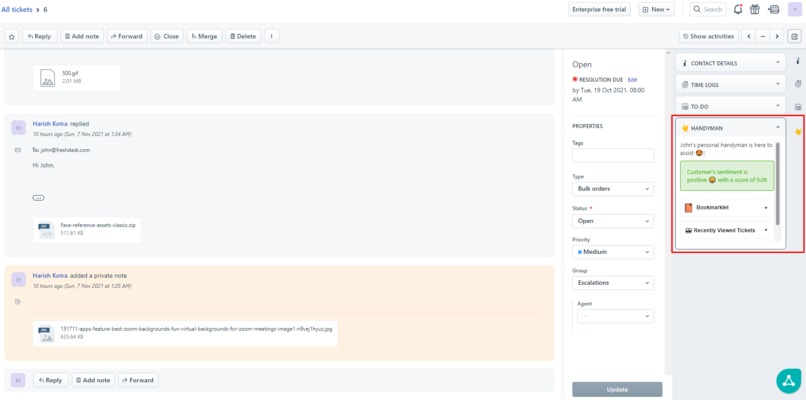Star this ticket with the star icon
Viewport: 806px width, 400px height.
12,37
